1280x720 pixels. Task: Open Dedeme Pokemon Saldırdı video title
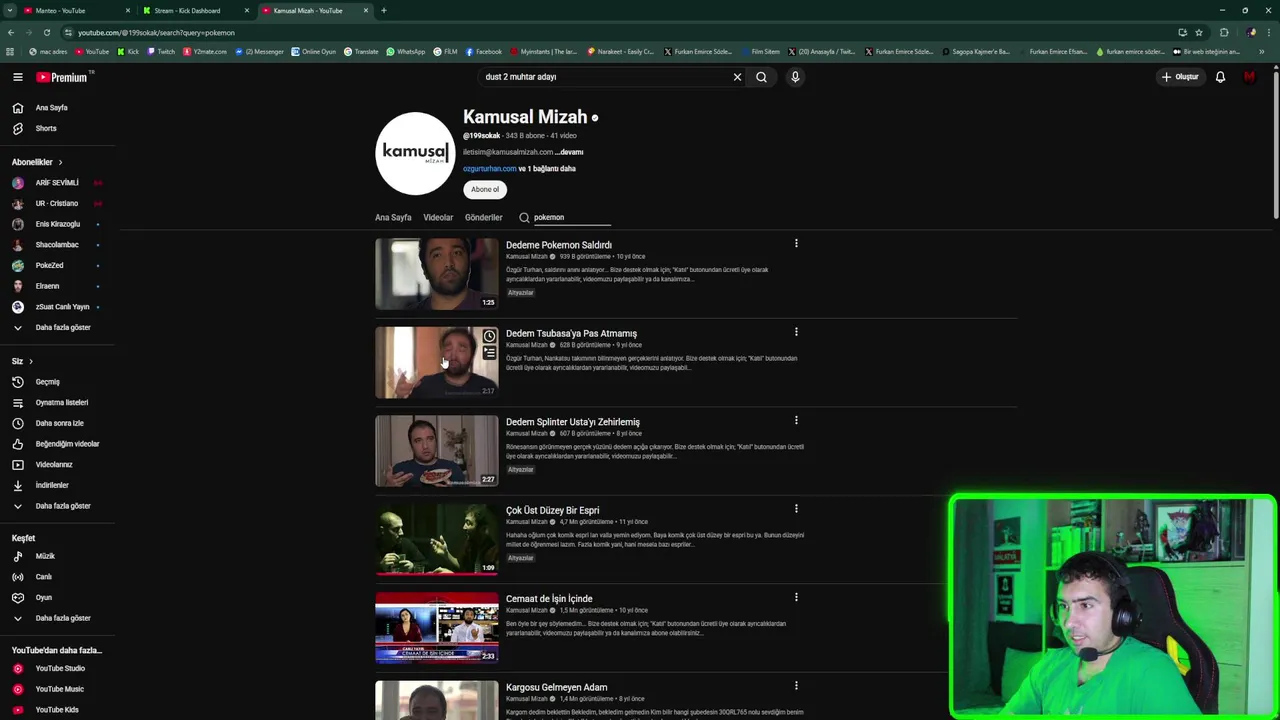(559, 245)
